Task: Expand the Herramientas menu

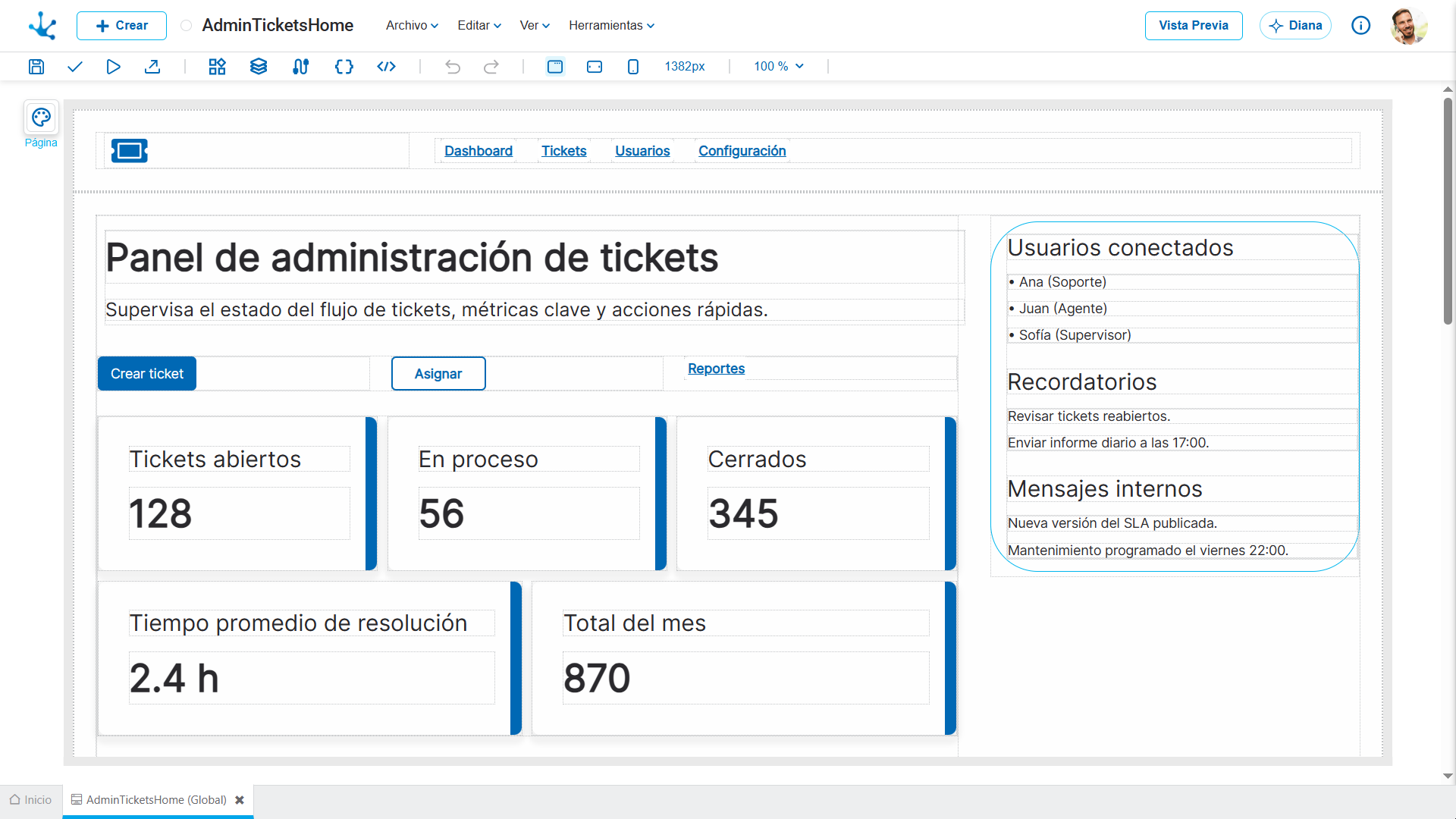Action: [x=610, y=25]
